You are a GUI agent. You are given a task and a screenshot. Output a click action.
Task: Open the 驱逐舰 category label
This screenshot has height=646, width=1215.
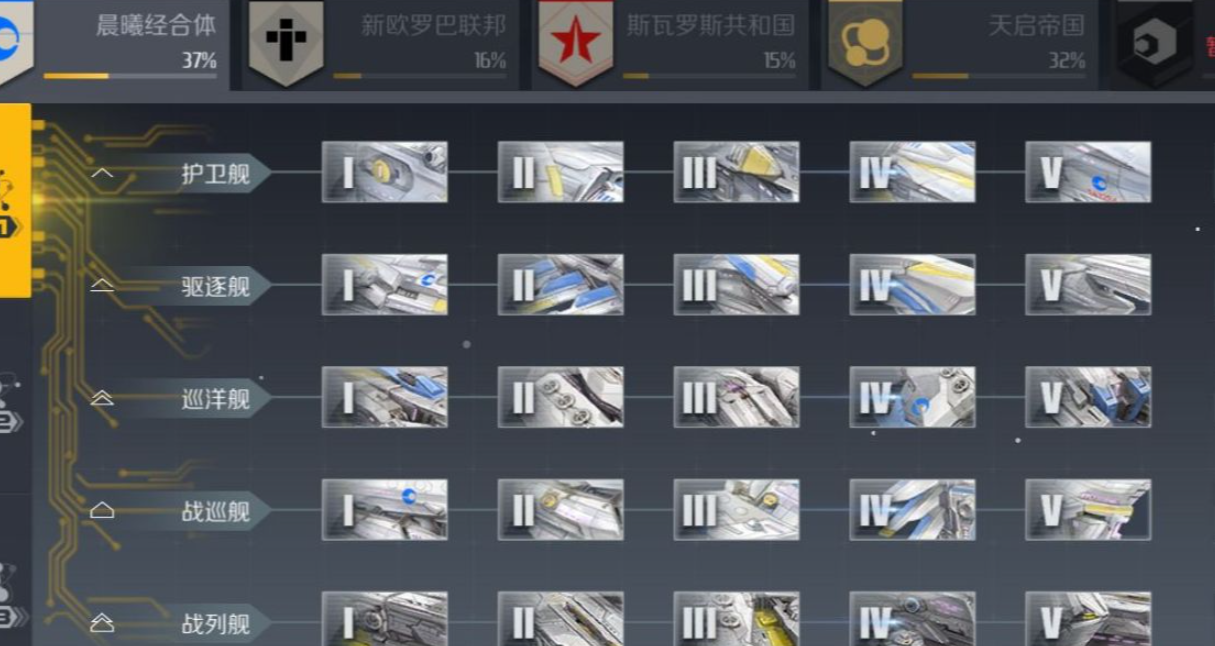click(x=216, y=286)
